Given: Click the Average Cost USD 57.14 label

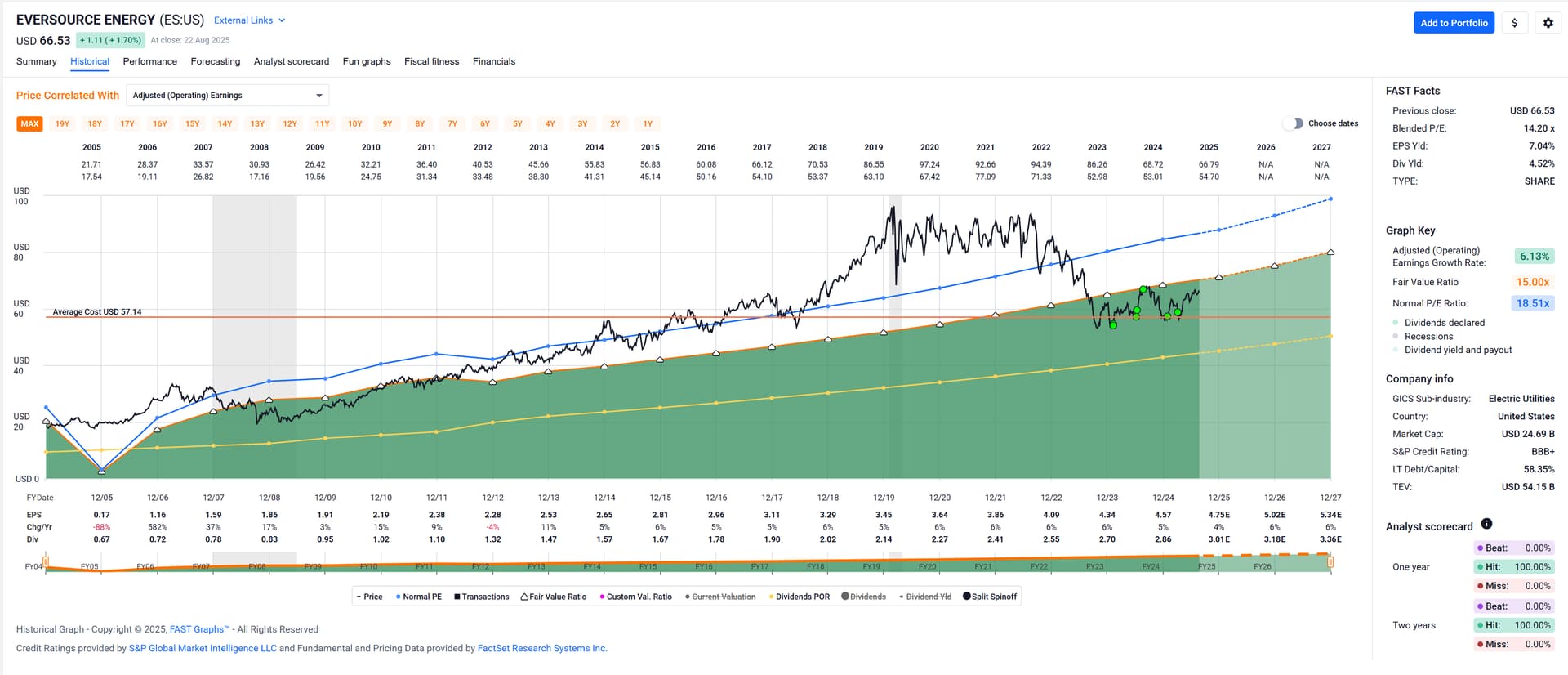Looking at the screenshot, I should click(97, 312).
